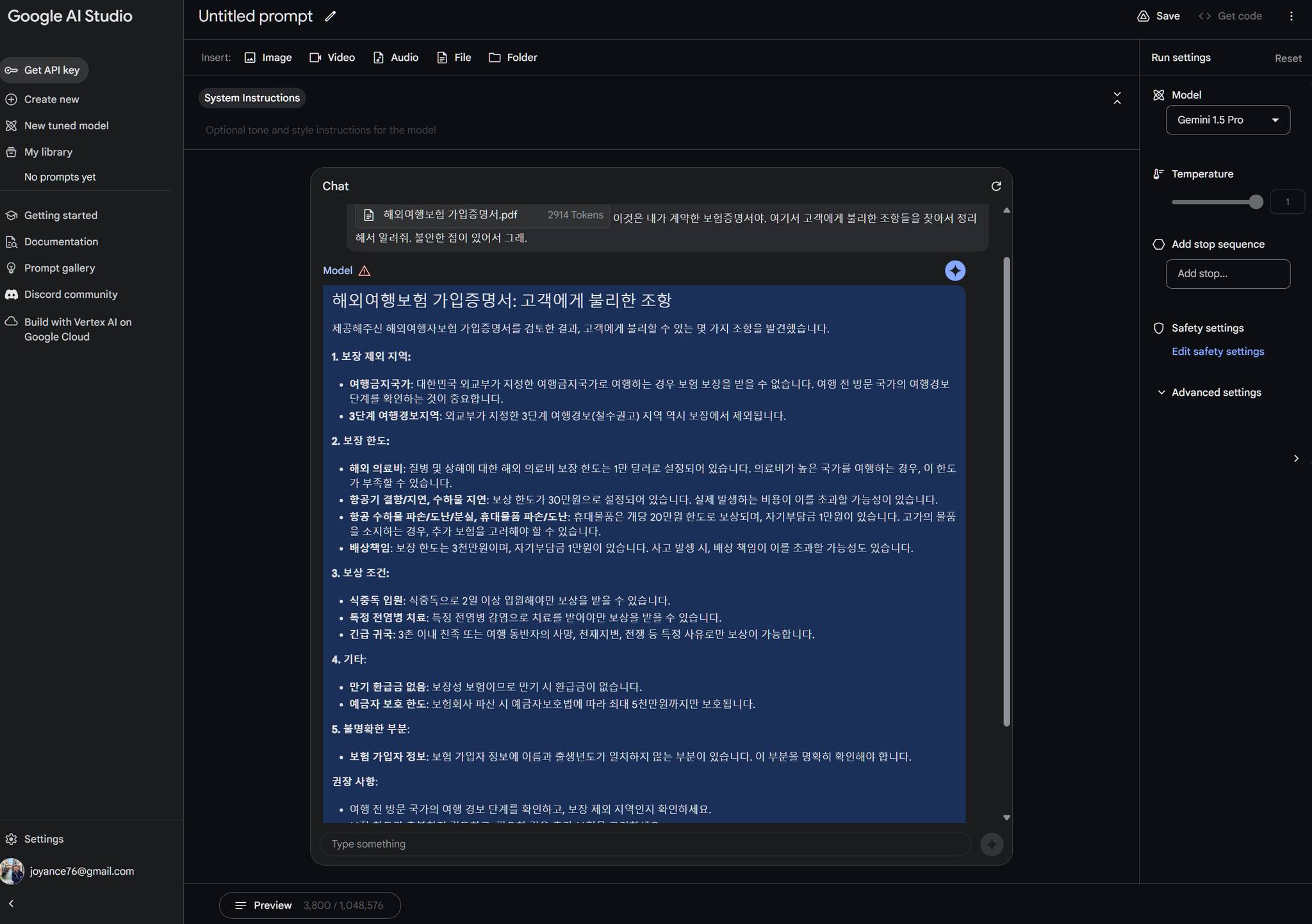This screenshot has height=924, width=1312.
Task: Click the Edit safety settings link
Action: pyautogui.click(x=1217, y=352)
